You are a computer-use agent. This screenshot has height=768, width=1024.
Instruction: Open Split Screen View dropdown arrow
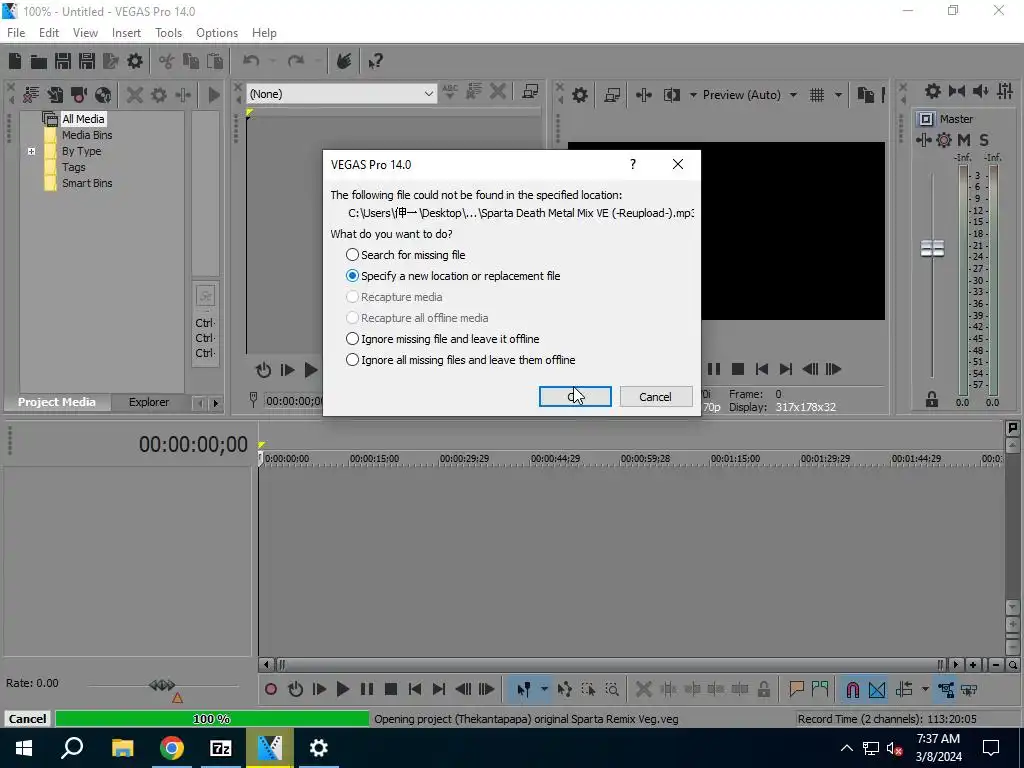tap(693, 95)
